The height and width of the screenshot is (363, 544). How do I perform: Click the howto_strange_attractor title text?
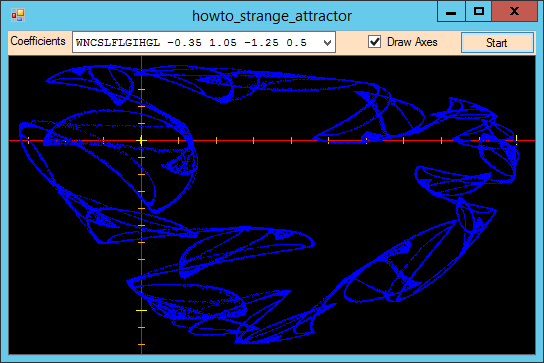pos(272,16)
